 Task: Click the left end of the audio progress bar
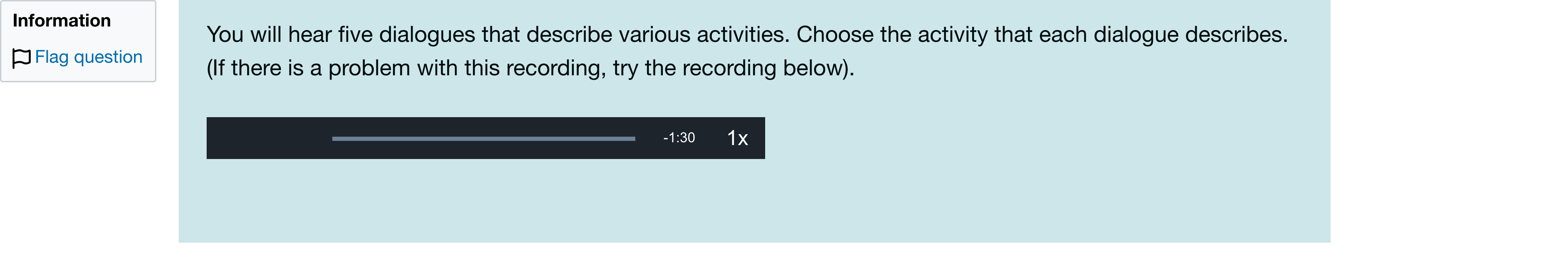coord(334,138)
